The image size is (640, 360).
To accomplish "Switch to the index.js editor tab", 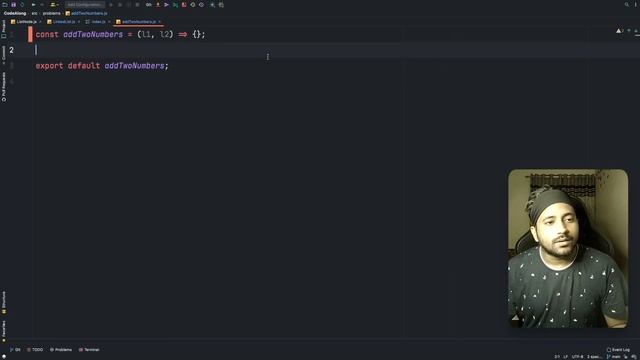I will pyautogui.click(x=98, y=22).
